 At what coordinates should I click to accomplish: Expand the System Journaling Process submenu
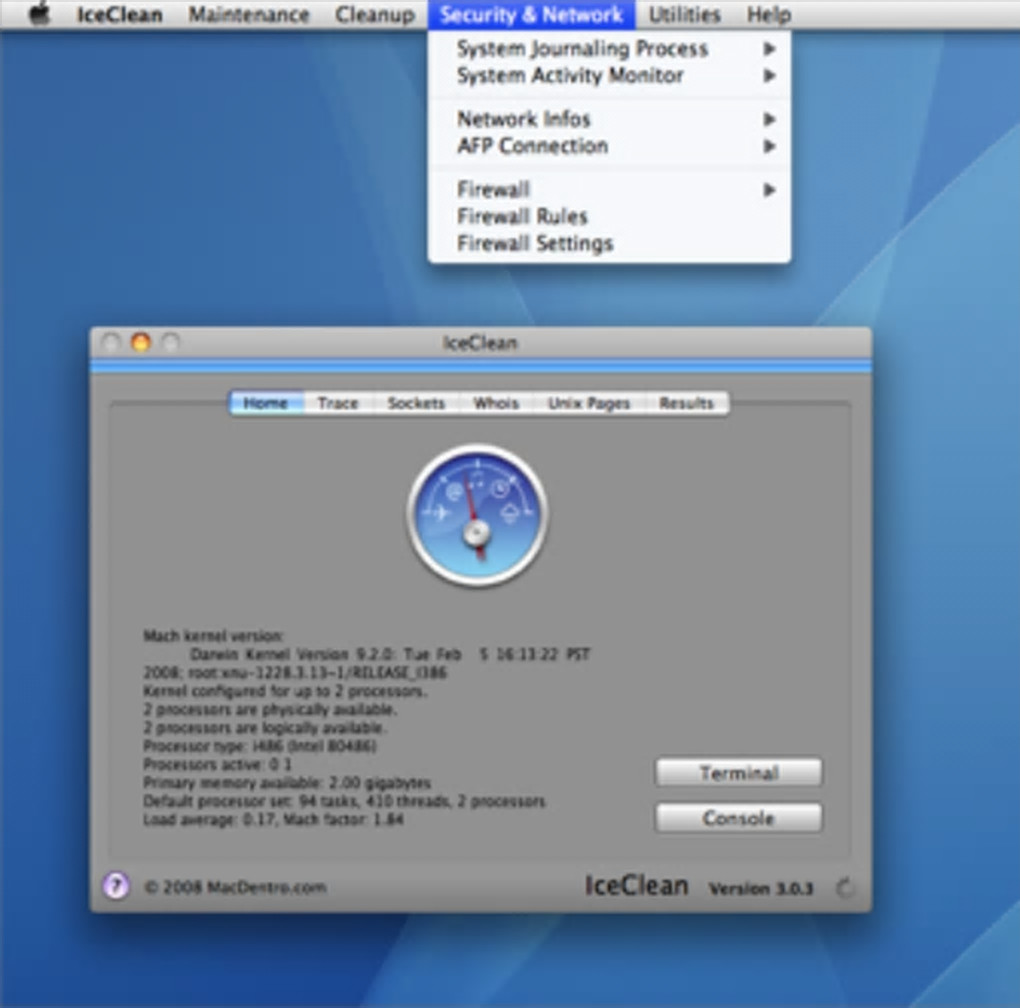610,49
